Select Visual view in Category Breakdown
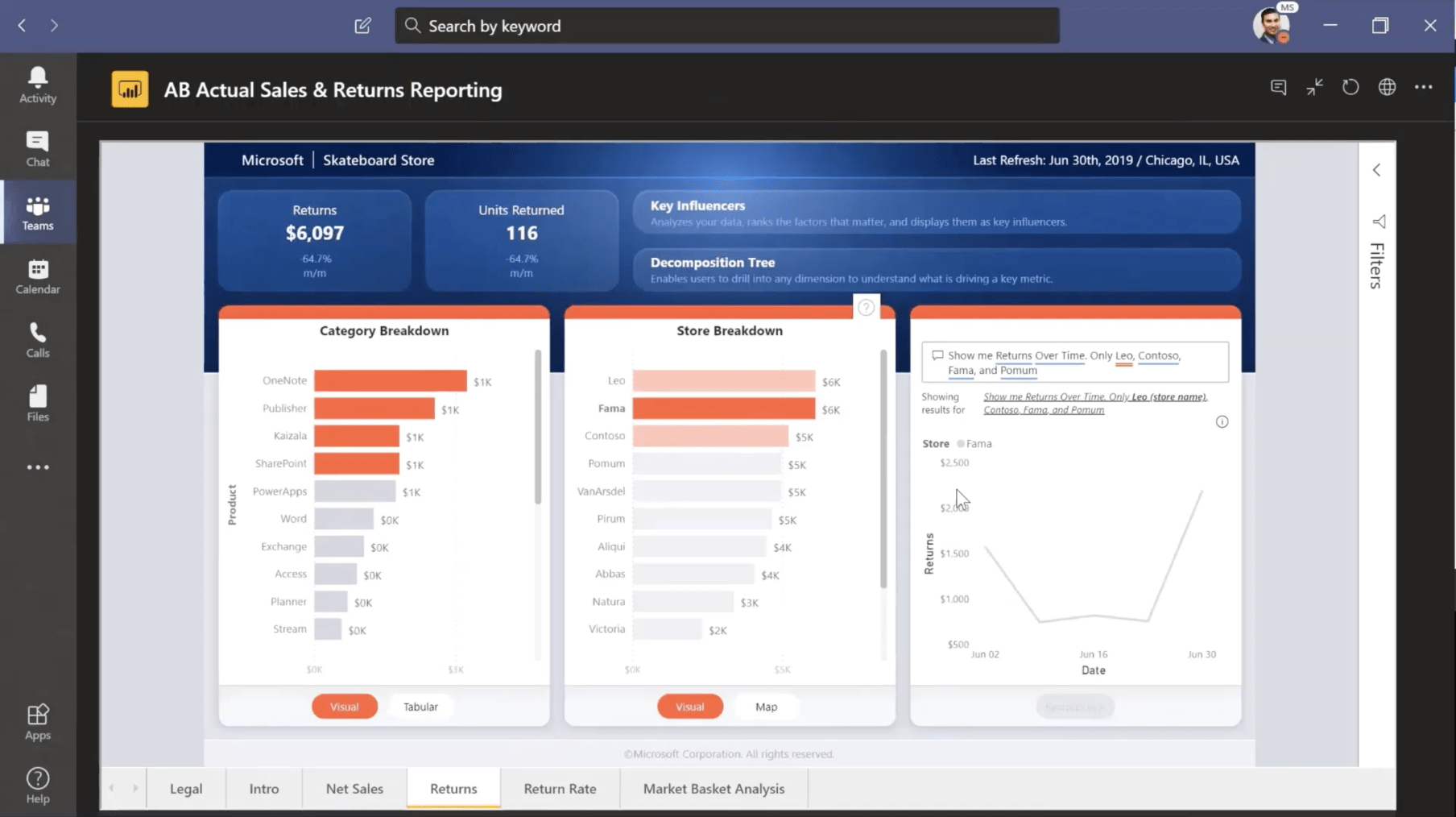 click(344, 707)
